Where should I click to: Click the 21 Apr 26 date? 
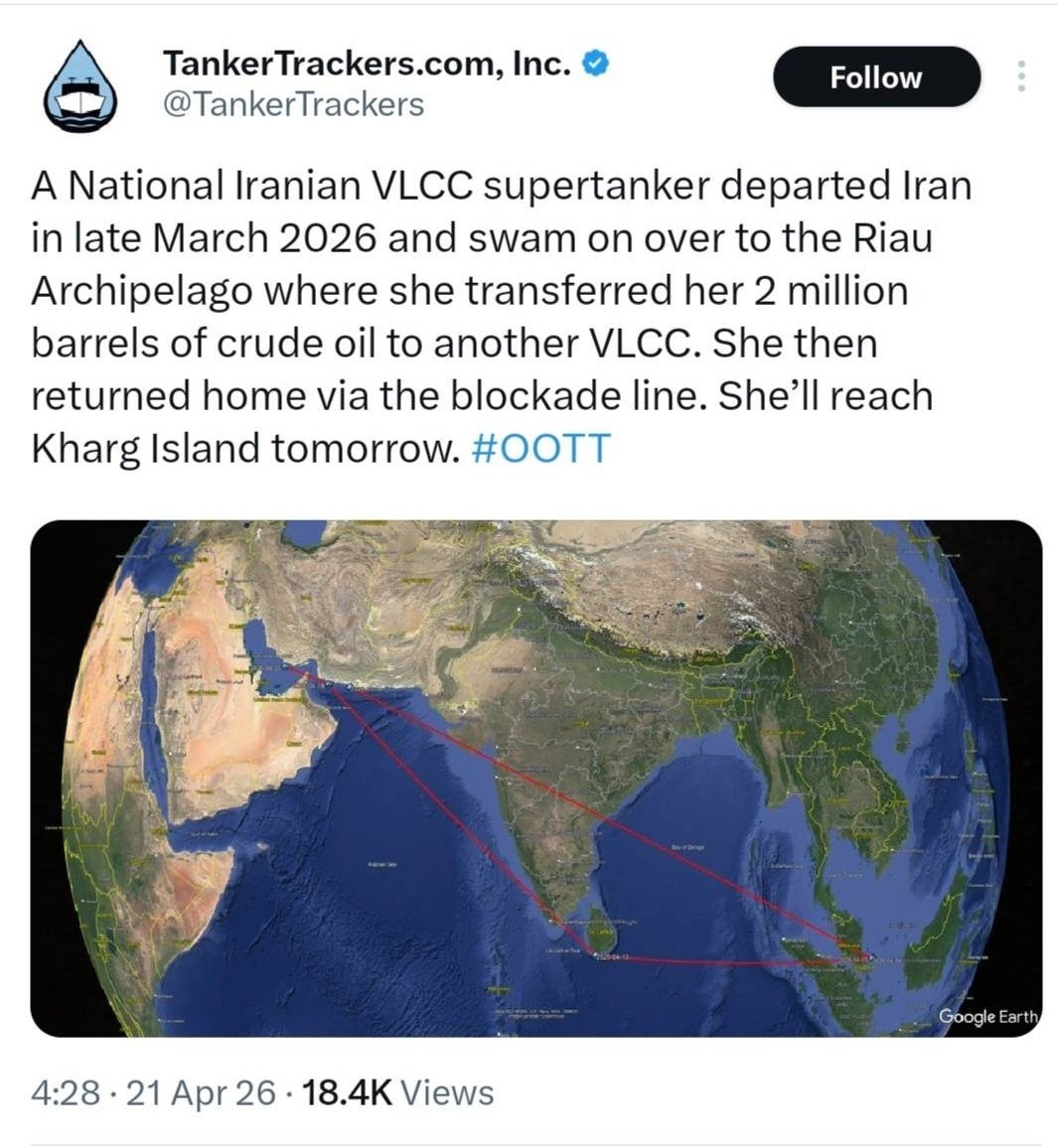(x=202, y=1092)
